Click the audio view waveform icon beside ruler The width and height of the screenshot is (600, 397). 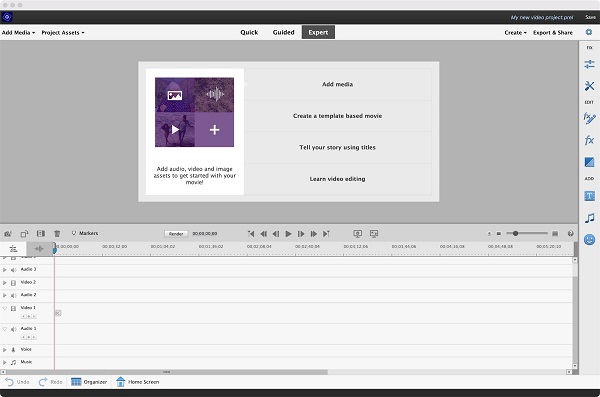tap(39, 249)
